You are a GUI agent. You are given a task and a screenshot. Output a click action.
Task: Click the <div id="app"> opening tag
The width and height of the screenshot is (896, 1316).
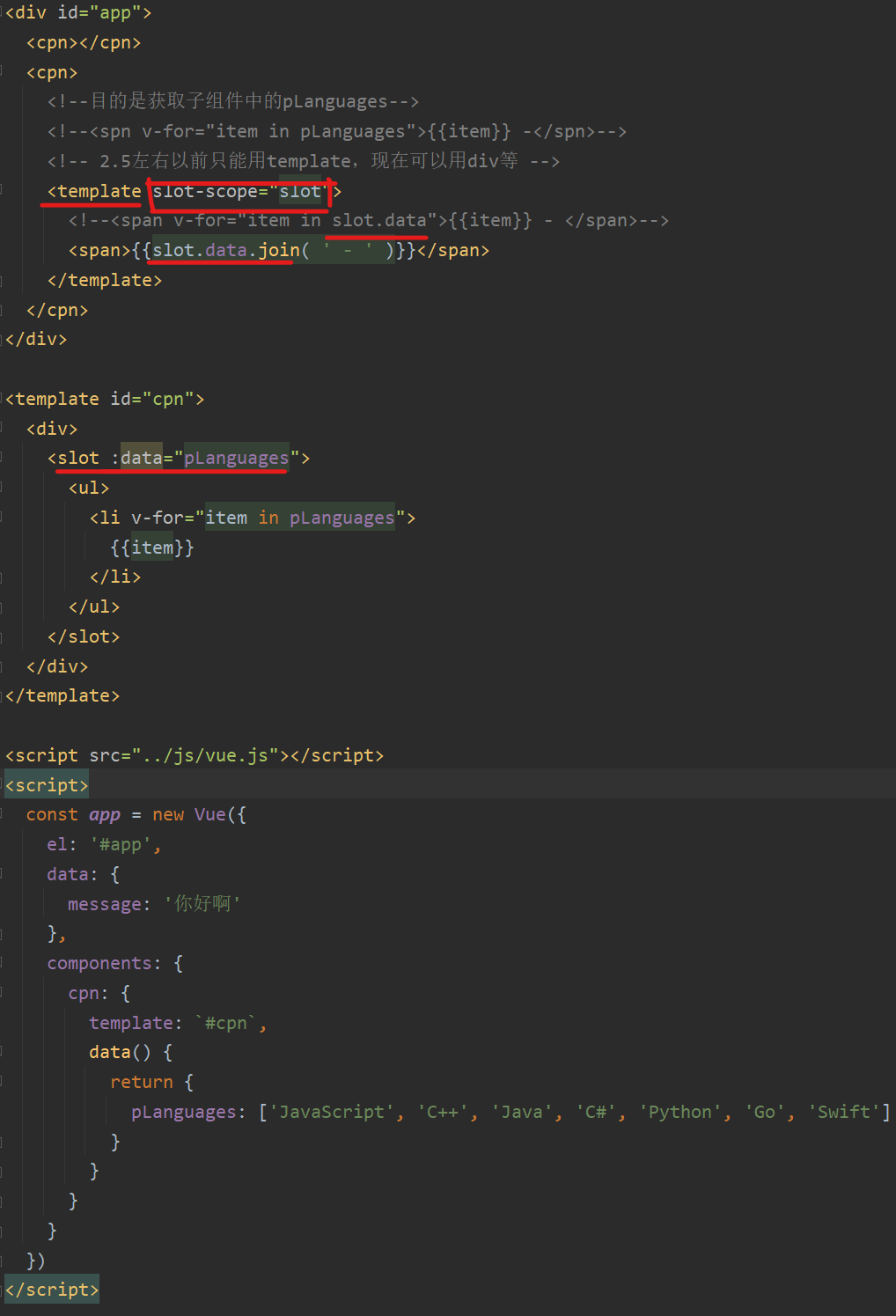(78, 13)
